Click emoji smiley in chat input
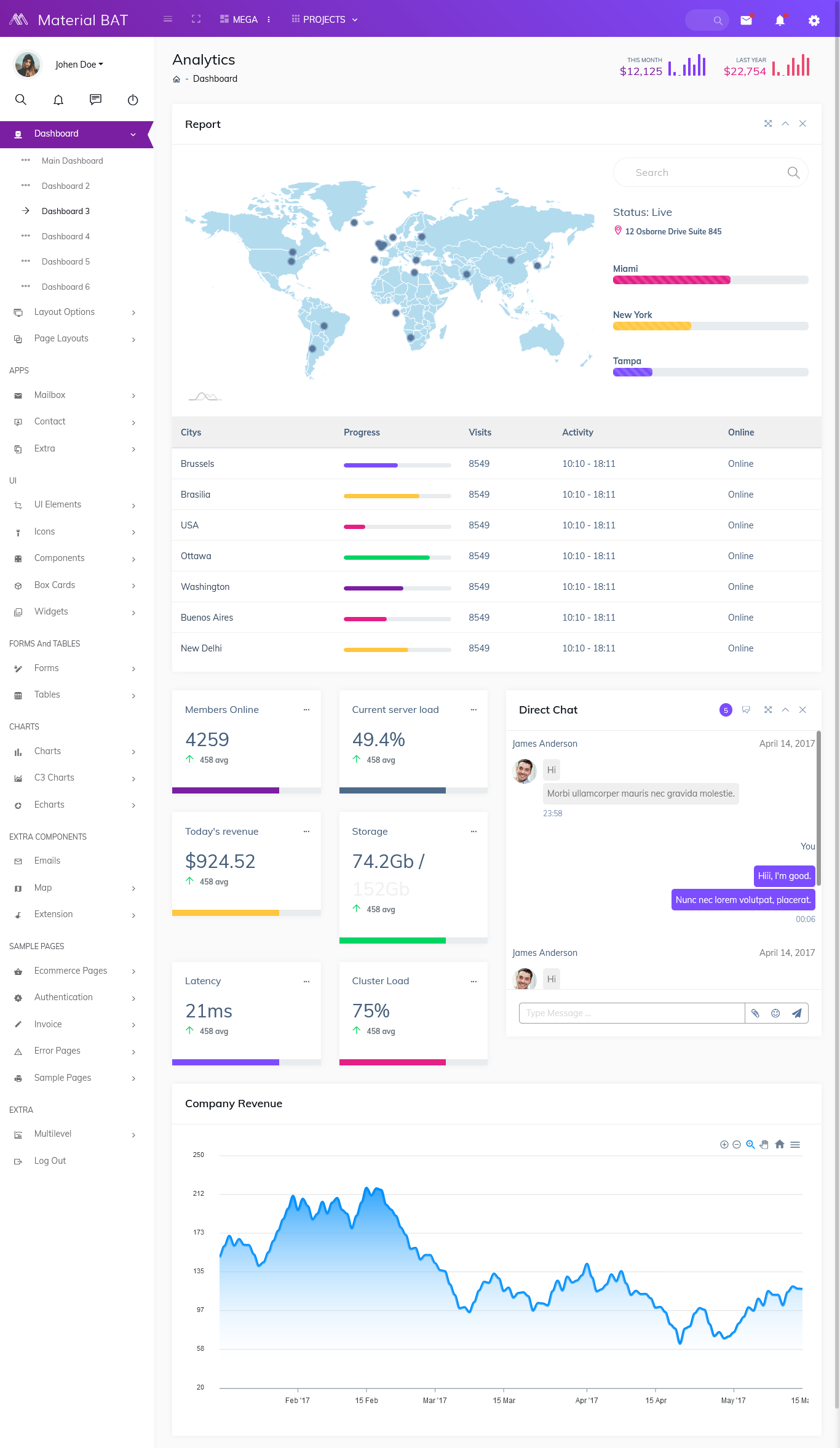 point(775,1013)
